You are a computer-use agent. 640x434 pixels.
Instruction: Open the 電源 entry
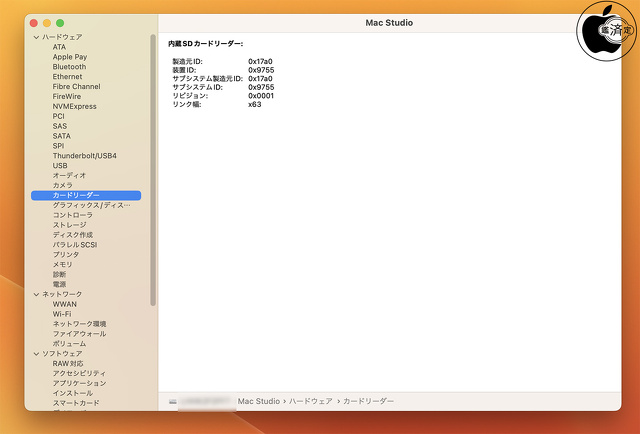pyautogui.click(x=59, y=284)
